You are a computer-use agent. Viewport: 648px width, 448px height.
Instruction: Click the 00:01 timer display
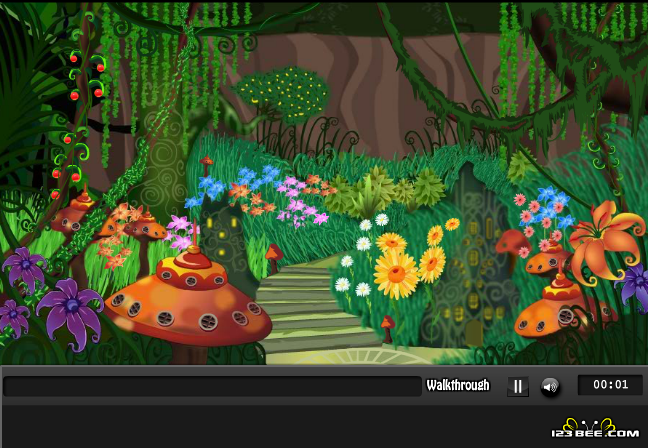click(610, 385)
